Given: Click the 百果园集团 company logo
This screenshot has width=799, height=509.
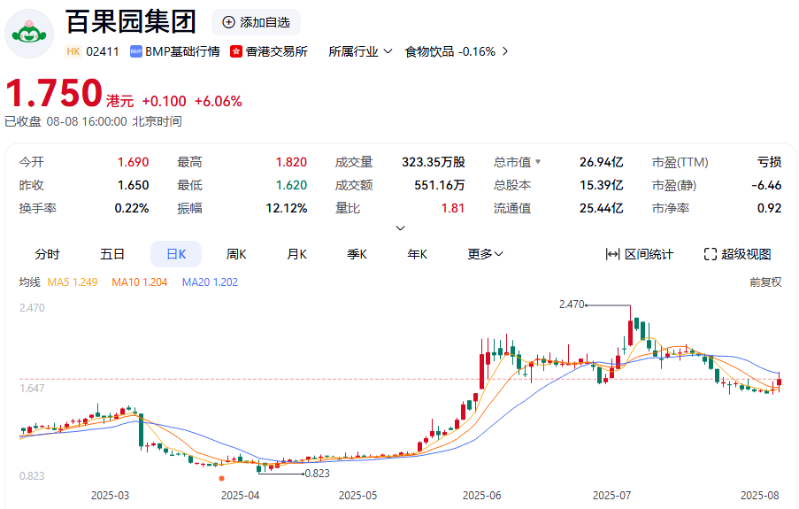Looking at the screenshot, I should [31, 34].
